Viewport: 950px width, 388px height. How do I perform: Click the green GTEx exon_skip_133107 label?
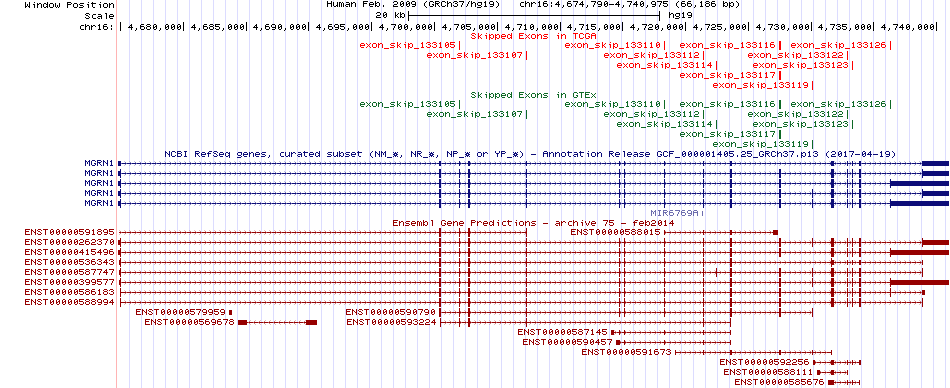click(474, 114)
